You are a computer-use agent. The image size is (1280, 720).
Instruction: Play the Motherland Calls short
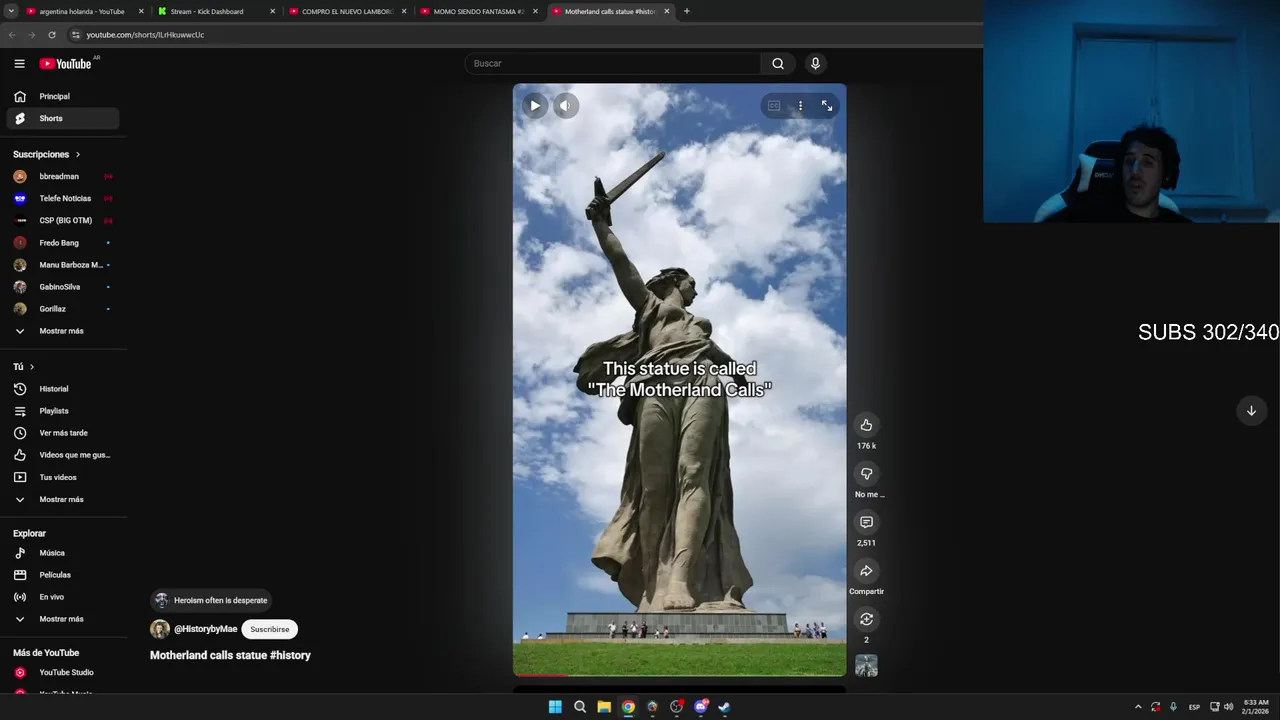pos(535,105)
